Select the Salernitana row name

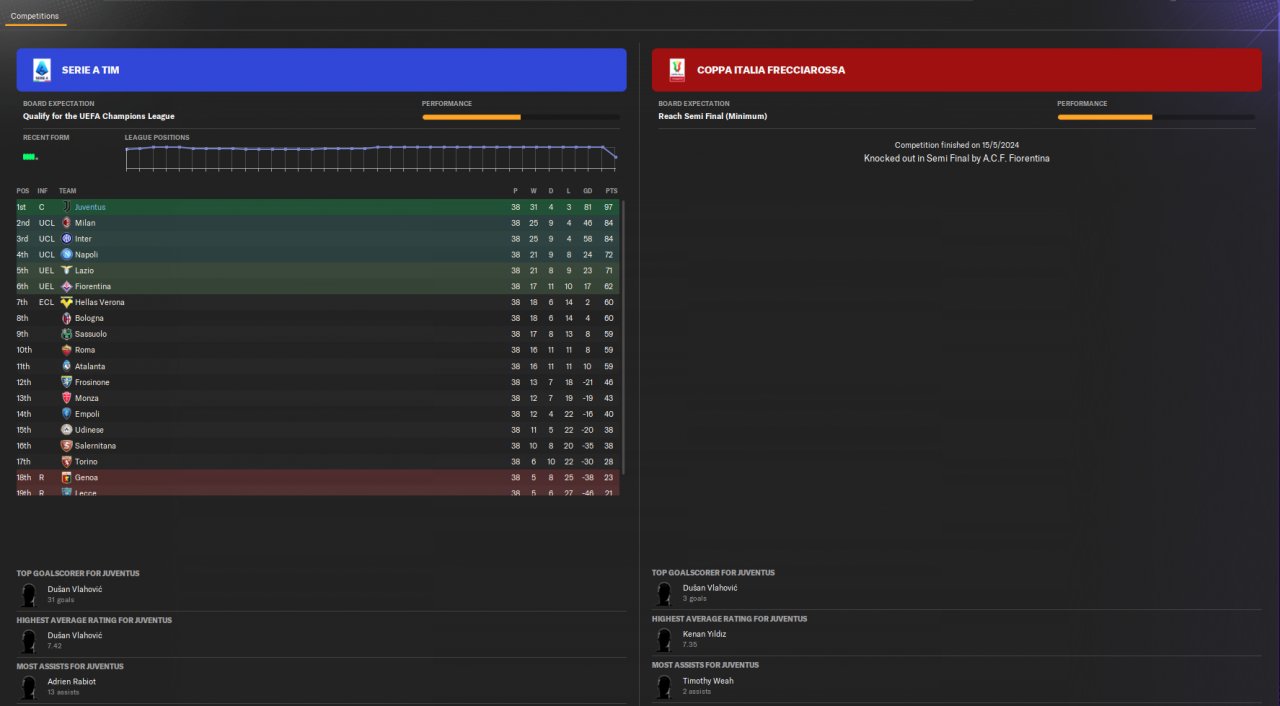tap(95, 446)
